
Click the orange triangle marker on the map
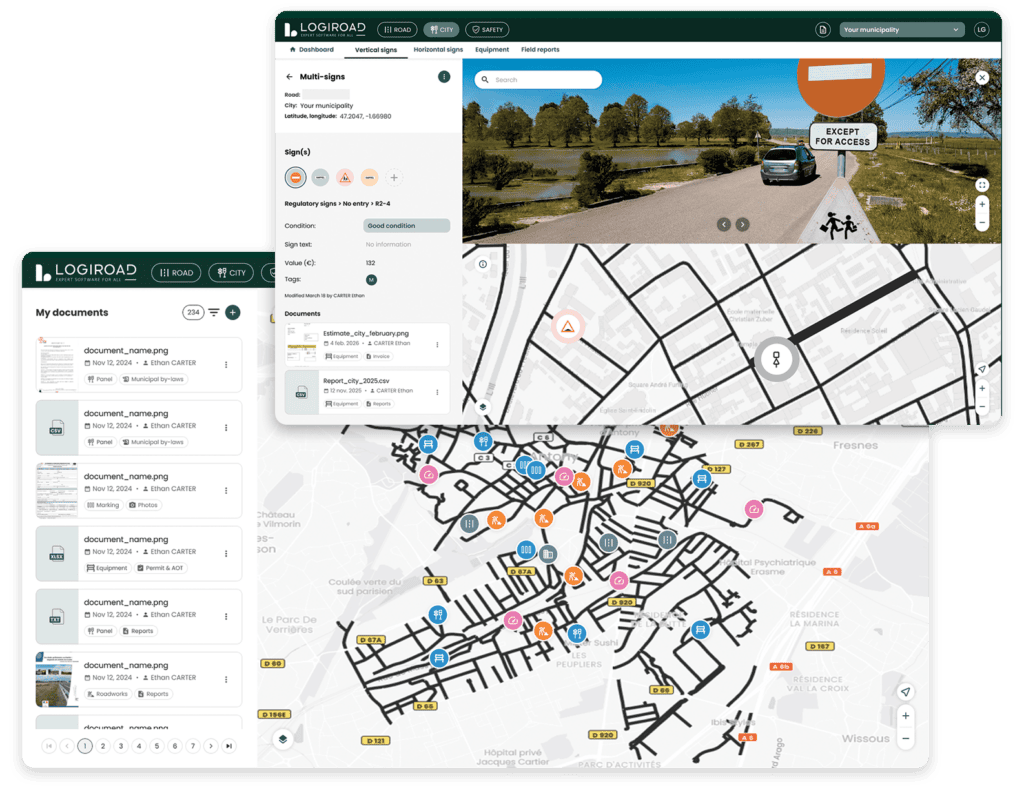[568, 326]
